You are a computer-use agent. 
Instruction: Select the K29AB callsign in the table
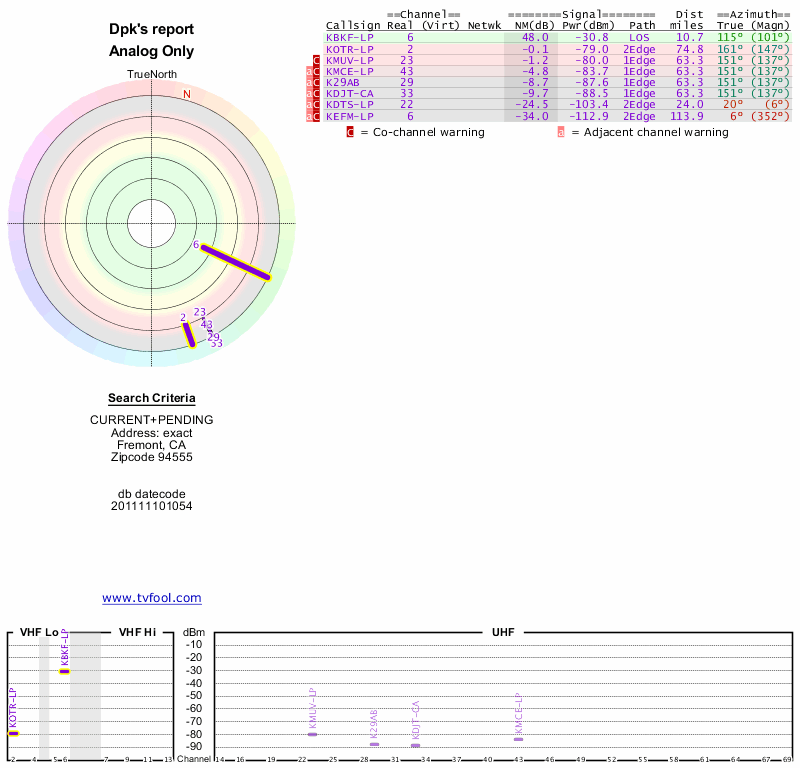[x=345, y=82]
